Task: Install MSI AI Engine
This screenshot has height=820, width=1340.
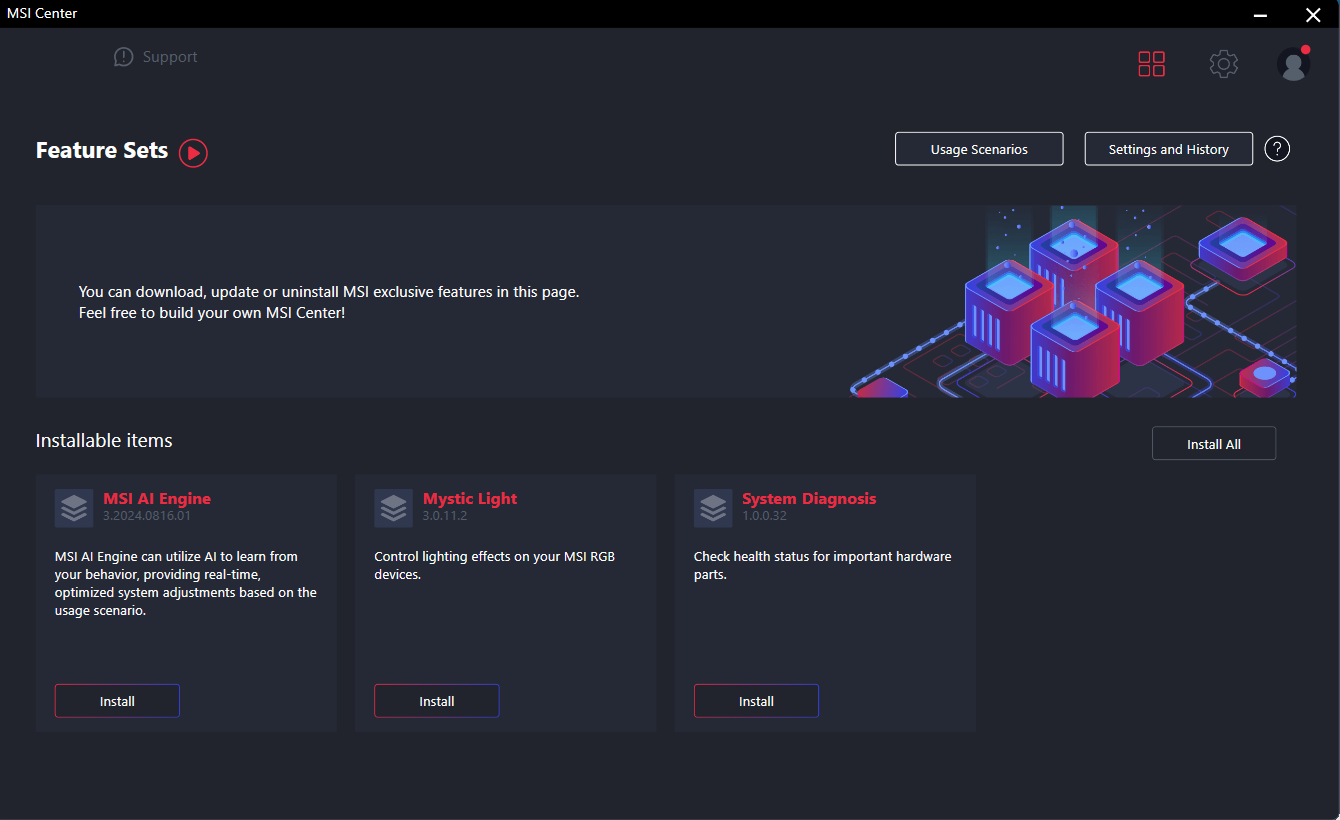Action: [117, 701]
